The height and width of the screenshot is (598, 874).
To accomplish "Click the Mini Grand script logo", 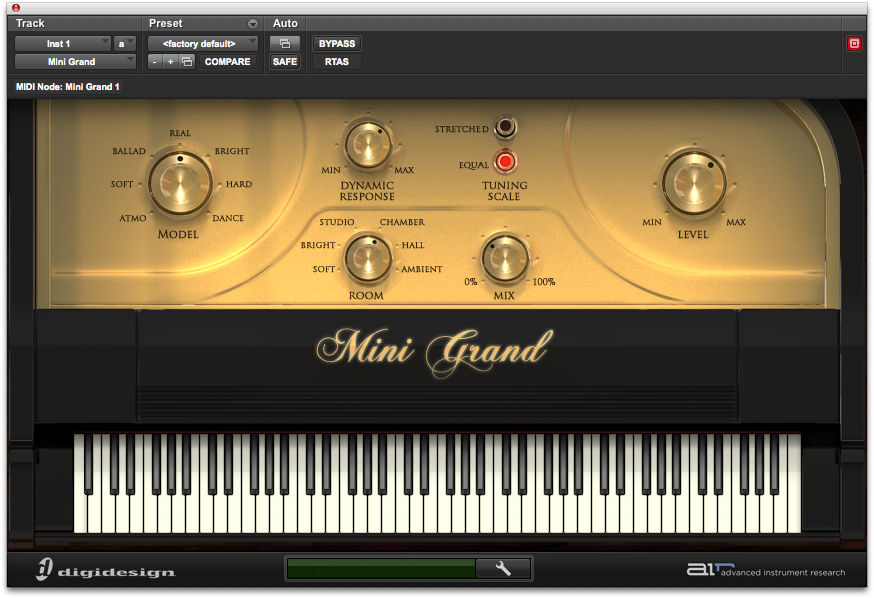I will point(435,351).
